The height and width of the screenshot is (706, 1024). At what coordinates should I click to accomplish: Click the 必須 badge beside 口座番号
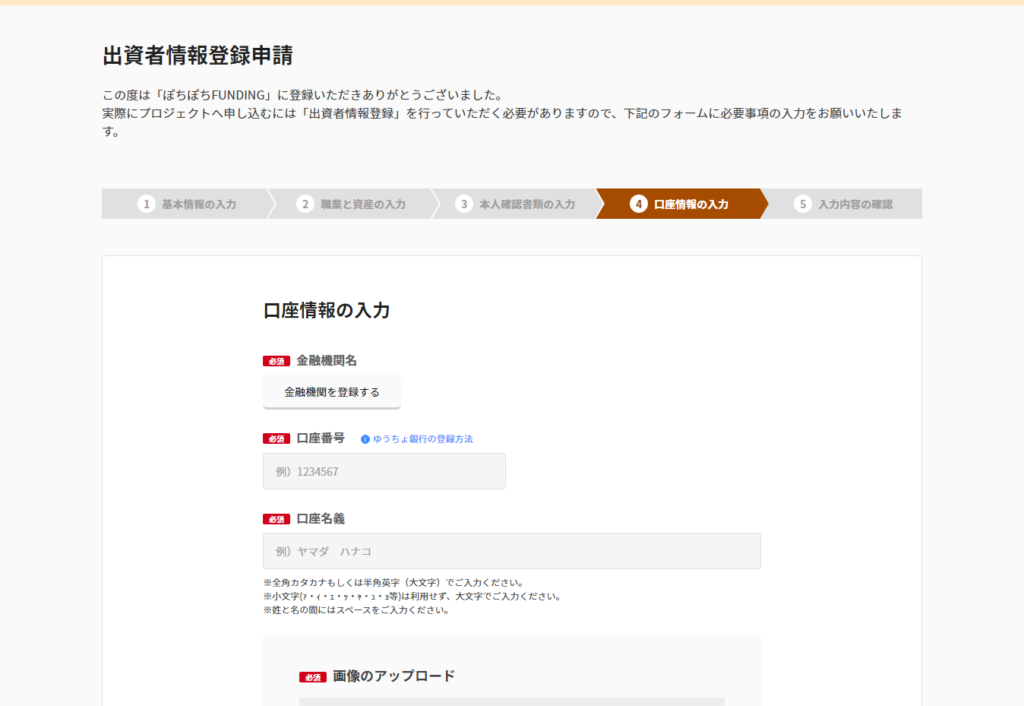click(277, 439)
